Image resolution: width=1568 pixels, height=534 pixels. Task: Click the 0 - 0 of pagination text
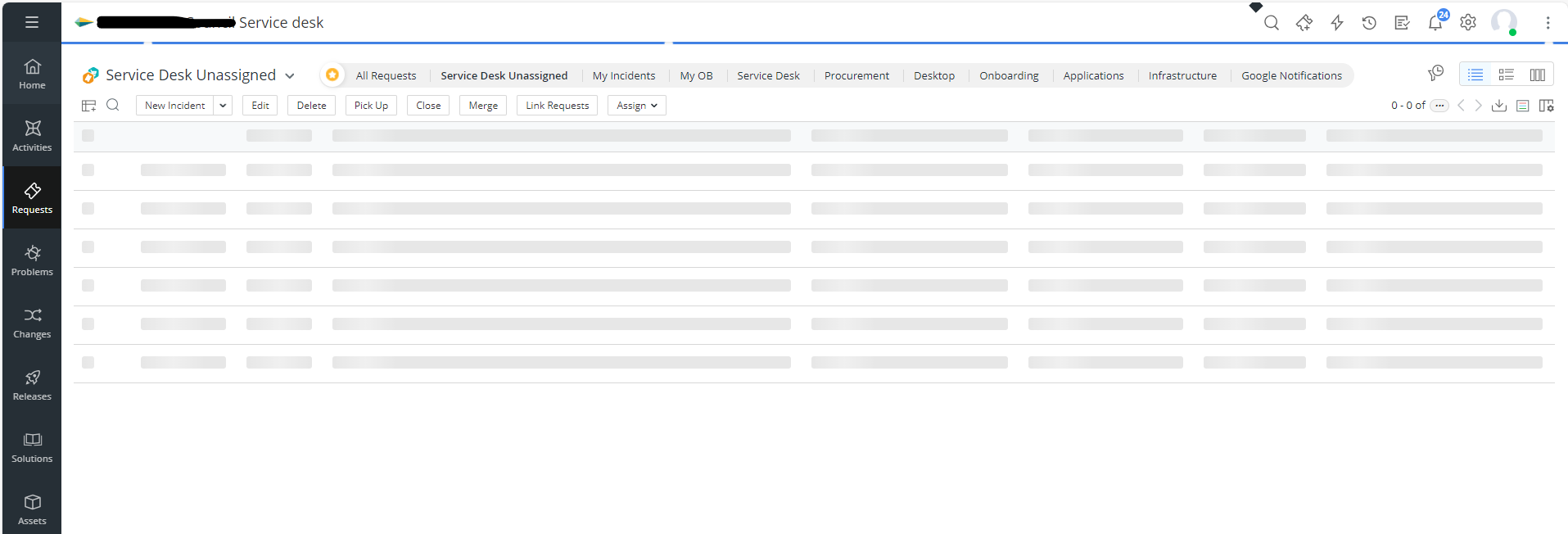click(1408, 106)
